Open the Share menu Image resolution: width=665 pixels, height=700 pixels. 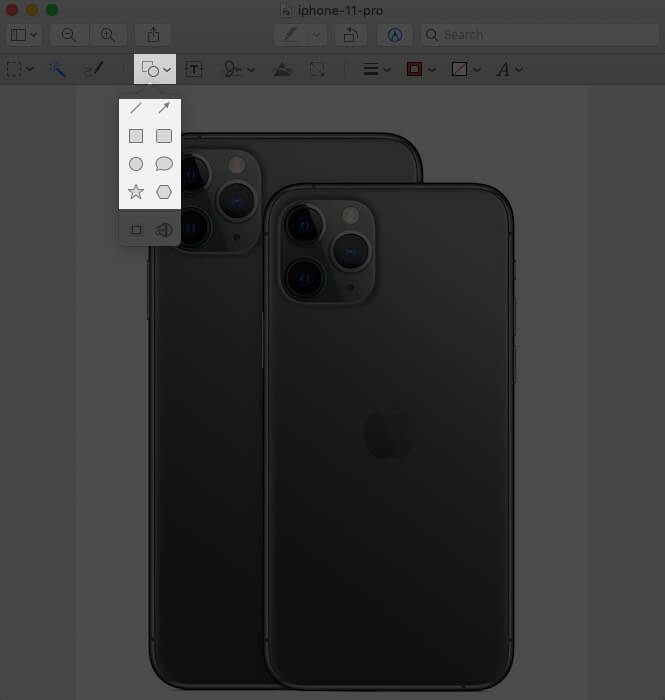(153, 35)
